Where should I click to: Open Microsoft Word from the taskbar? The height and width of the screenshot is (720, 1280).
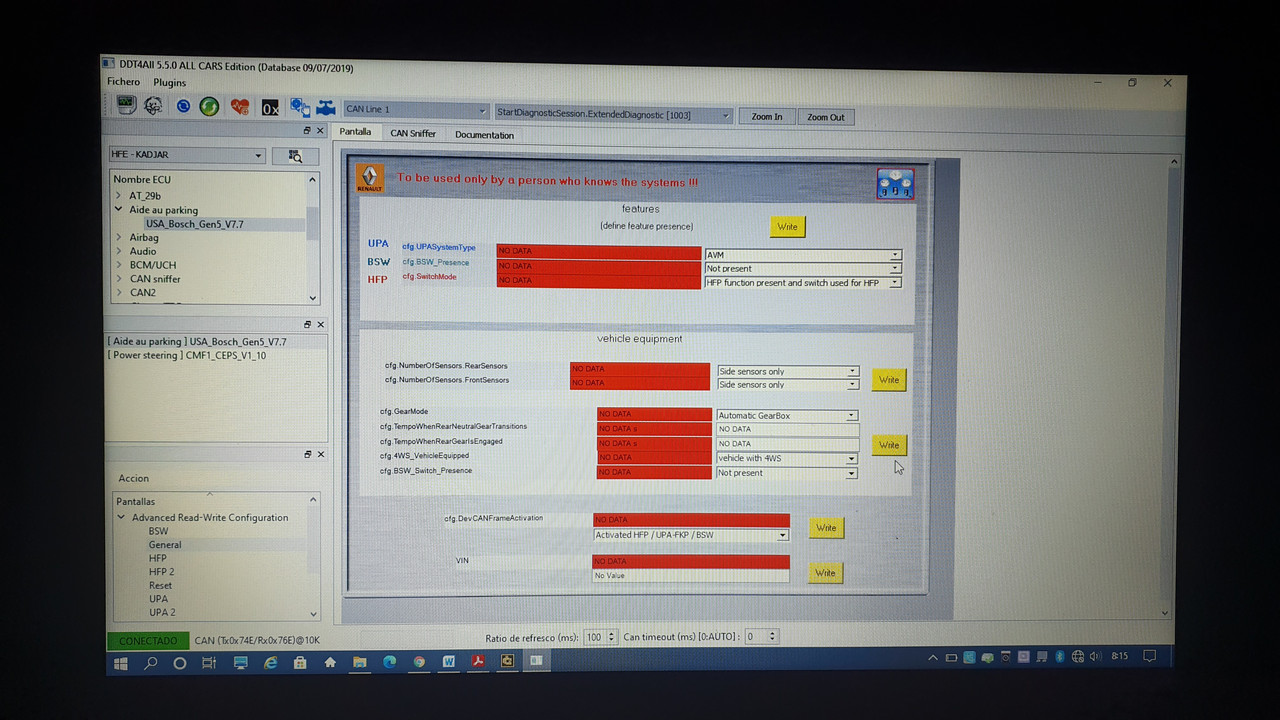(x=449, y=661)
